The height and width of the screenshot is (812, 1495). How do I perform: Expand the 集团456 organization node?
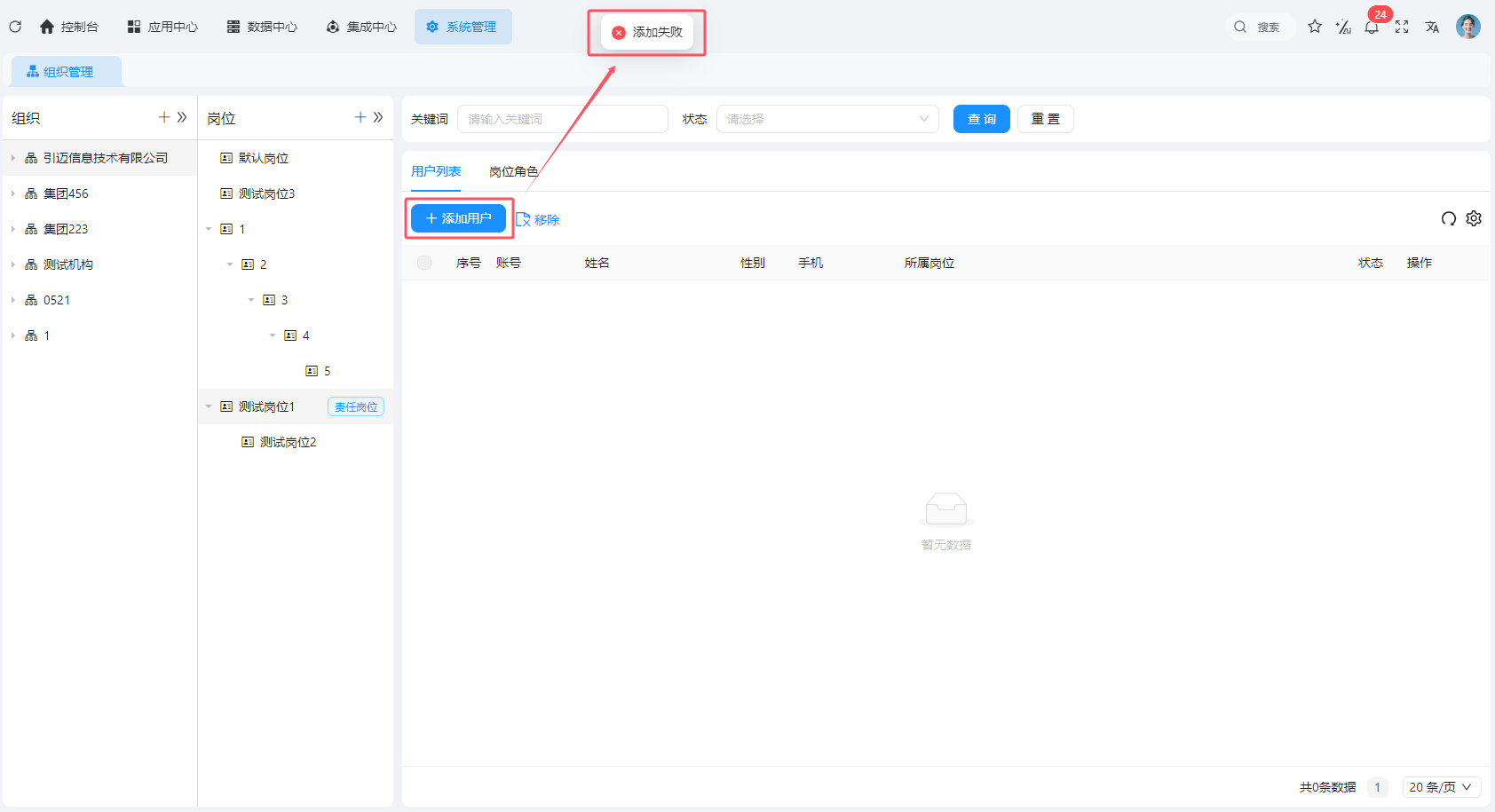tap(13, 193)
